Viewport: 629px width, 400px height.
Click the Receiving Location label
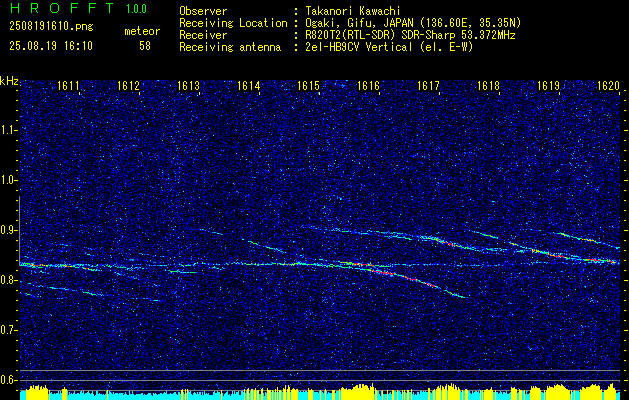233,23
